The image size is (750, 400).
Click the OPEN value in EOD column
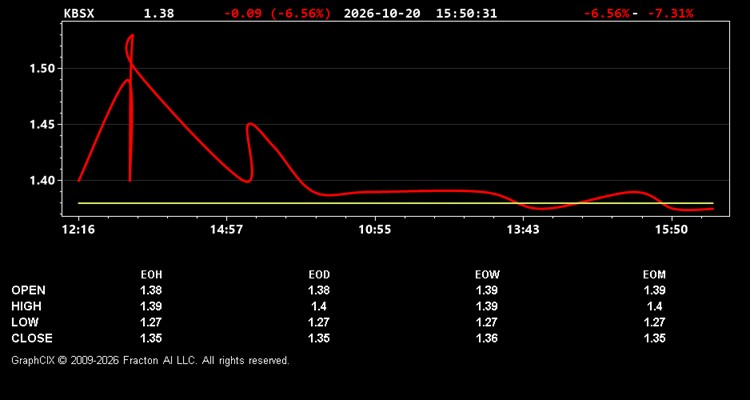click(x=319, y=290)
